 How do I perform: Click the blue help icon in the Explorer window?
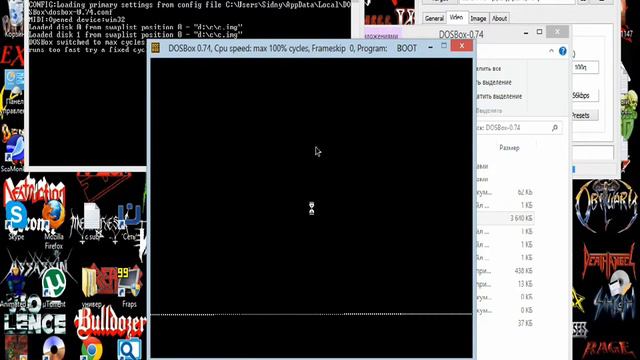(x=563, y=51)
